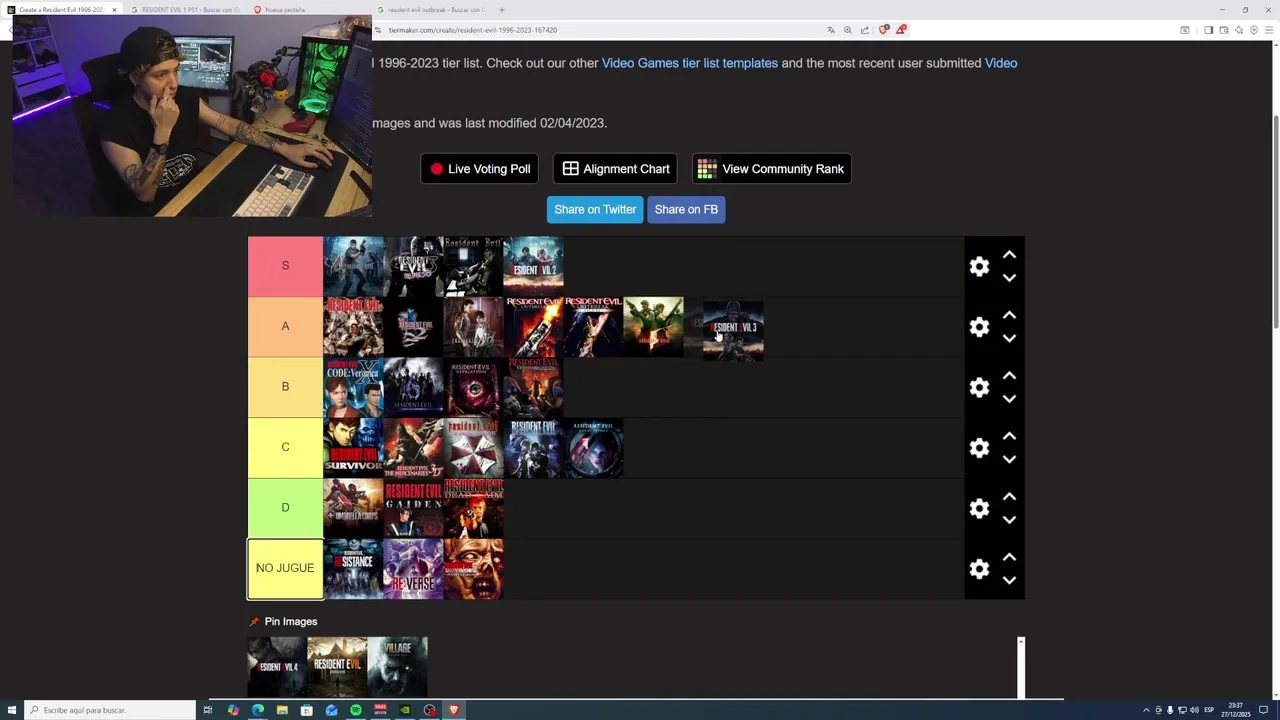1280x720 pixels.
Task: Select the orange A tier label
Action: coord(285,326)
